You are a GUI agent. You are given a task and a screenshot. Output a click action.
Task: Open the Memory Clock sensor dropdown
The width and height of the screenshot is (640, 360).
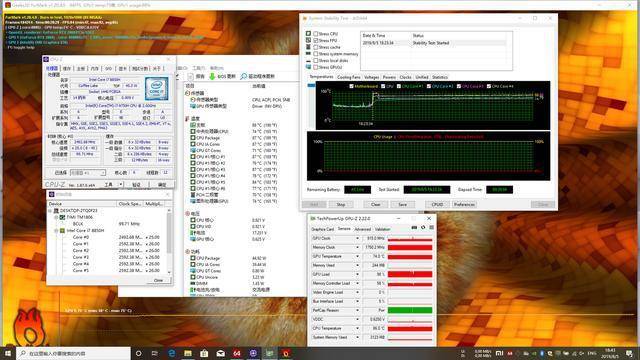pyautogui.click(x=358, y=247)
